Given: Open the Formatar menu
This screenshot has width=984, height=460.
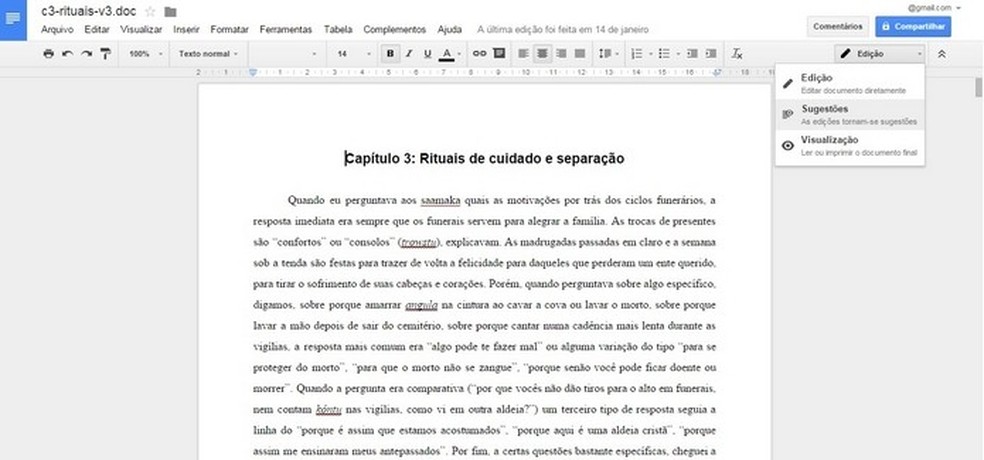Looking at the screenshot, I should [230, 29].
